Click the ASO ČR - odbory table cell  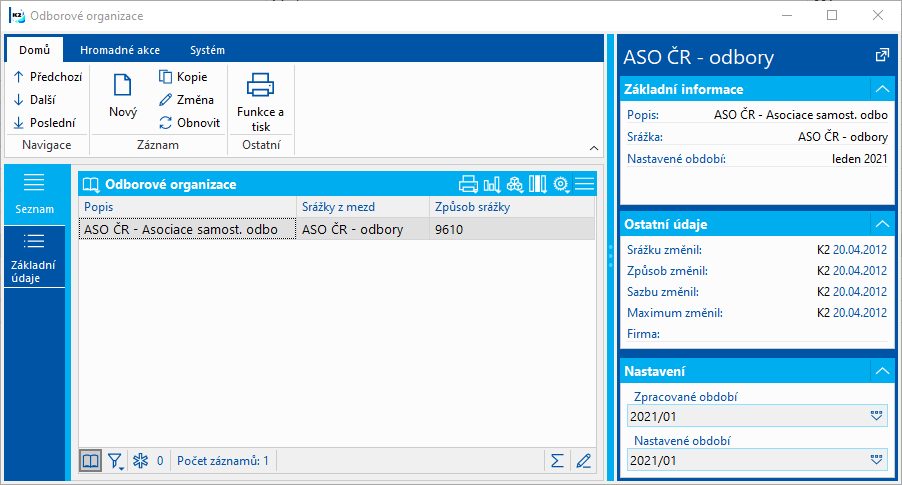point(362,229)
